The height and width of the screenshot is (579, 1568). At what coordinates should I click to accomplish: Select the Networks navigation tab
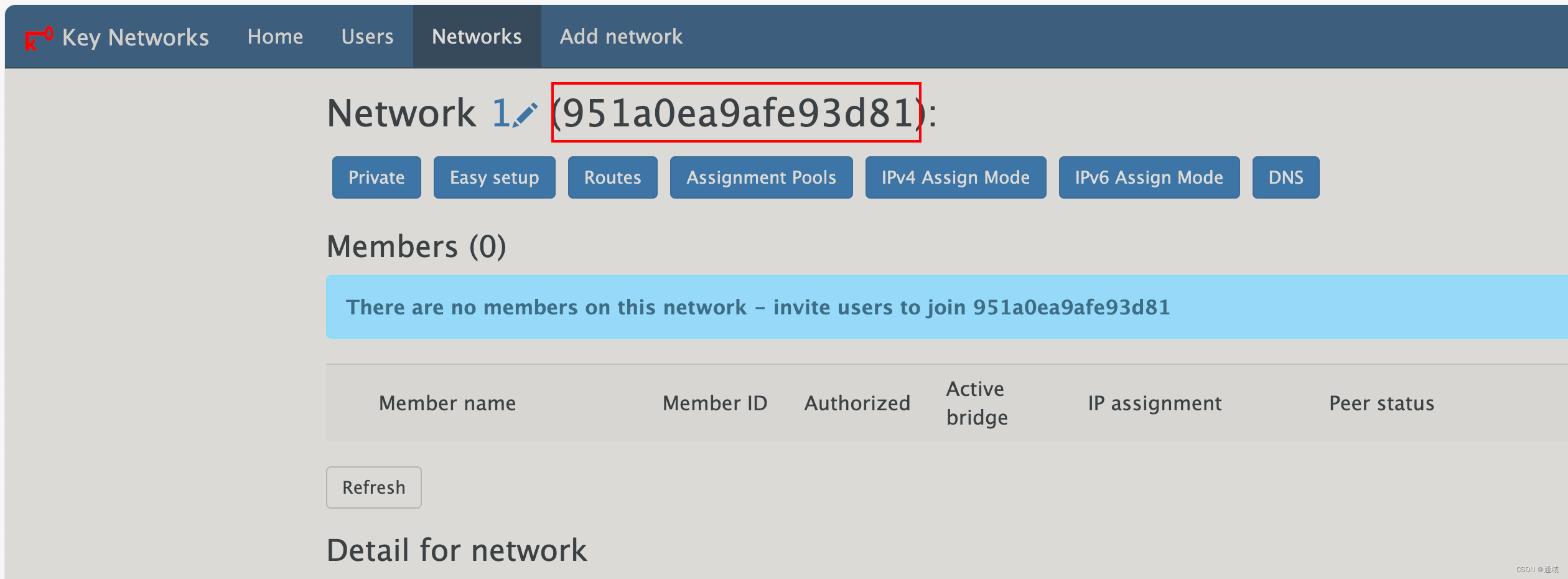coord(477,37)
